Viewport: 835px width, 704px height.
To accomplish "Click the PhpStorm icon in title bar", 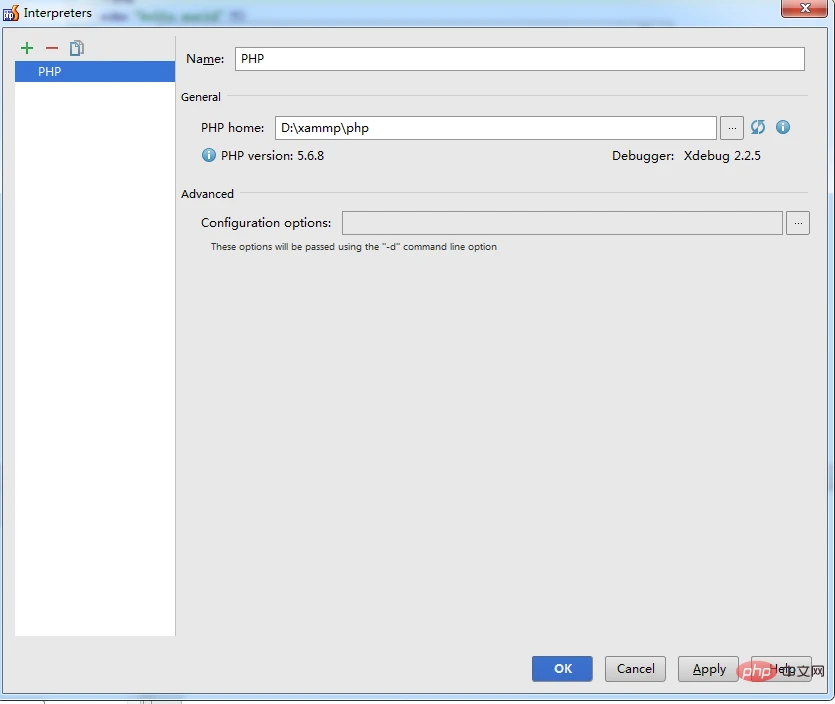I will [x=11, y=13].
